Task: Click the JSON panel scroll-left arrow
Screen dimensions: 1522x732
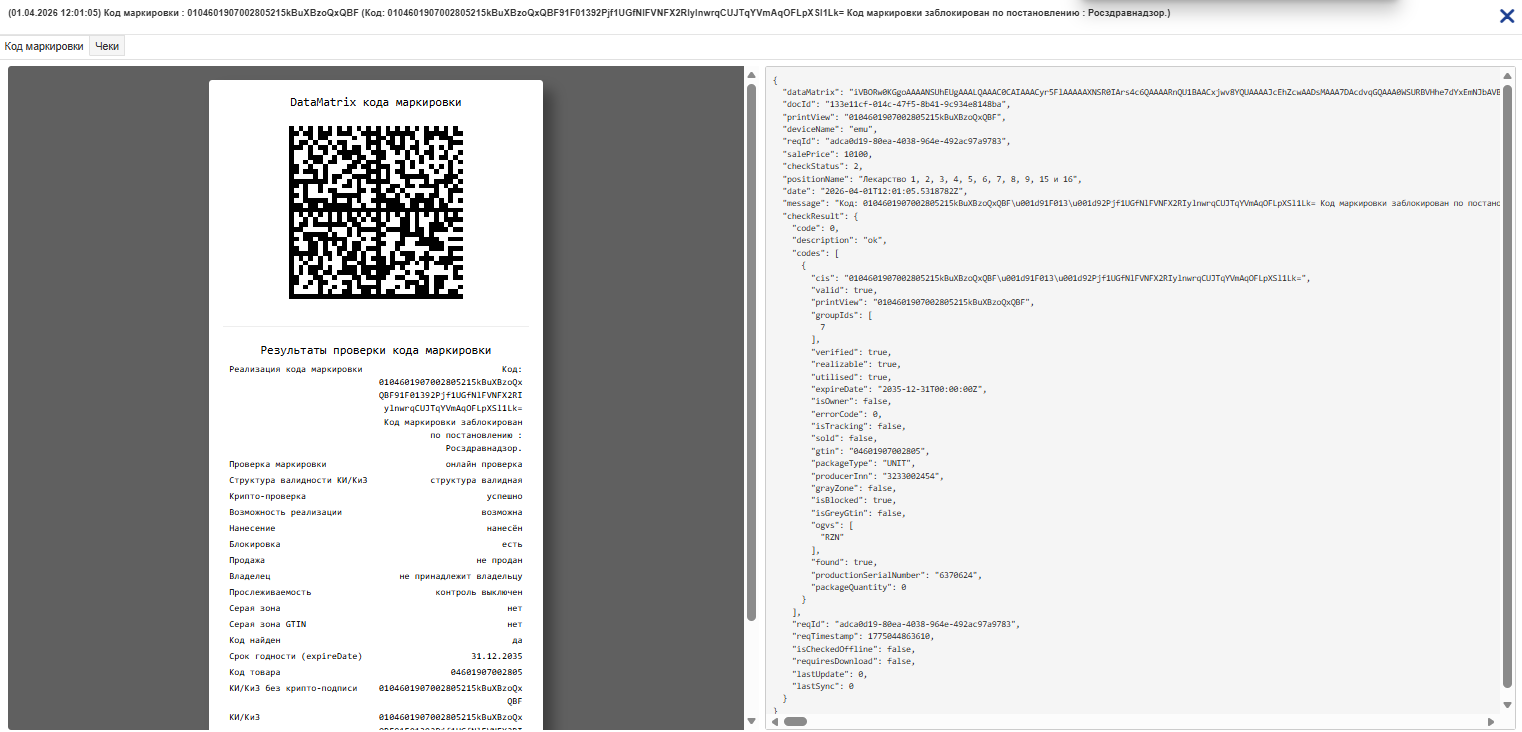Action: [x=775, y=721]
